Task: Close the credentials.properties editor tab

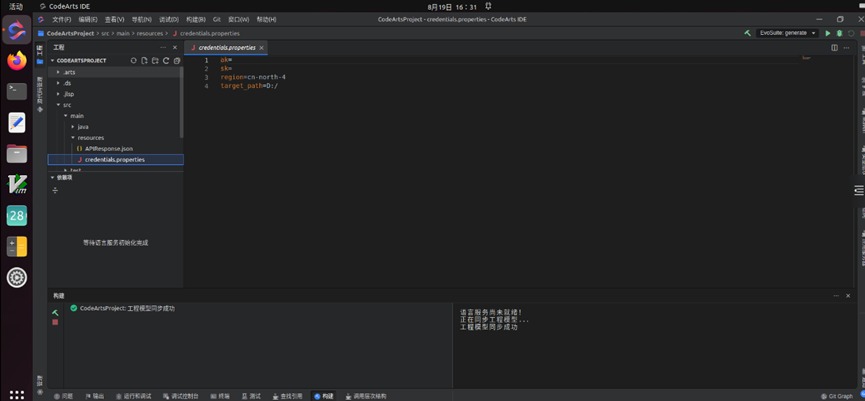Action: [261, 48]
